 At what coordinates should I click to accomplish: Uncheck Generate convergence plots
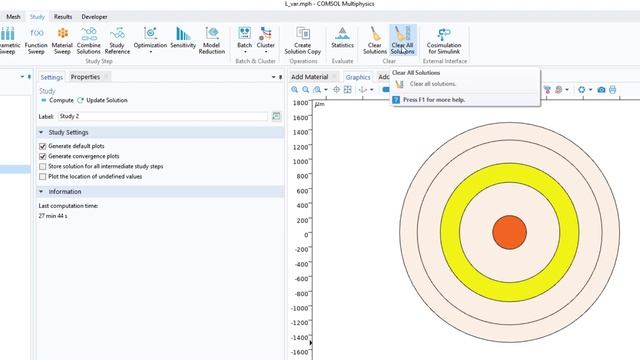42,156
